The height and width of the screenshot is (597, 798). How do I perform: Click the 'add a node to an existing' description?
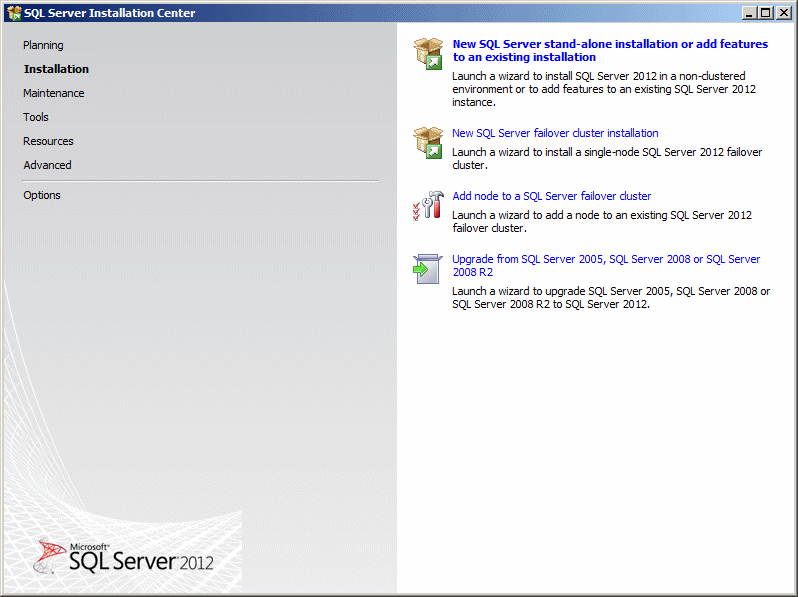pos(602,221)
